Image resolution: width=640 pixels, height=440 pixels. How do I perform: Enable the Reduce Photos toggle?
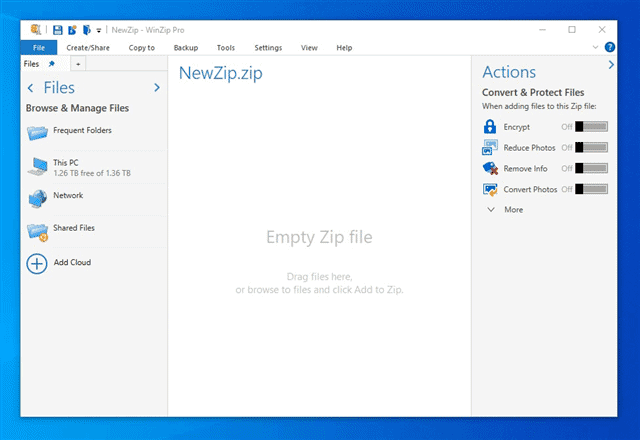pyautogui.click(x=591, y=147)
